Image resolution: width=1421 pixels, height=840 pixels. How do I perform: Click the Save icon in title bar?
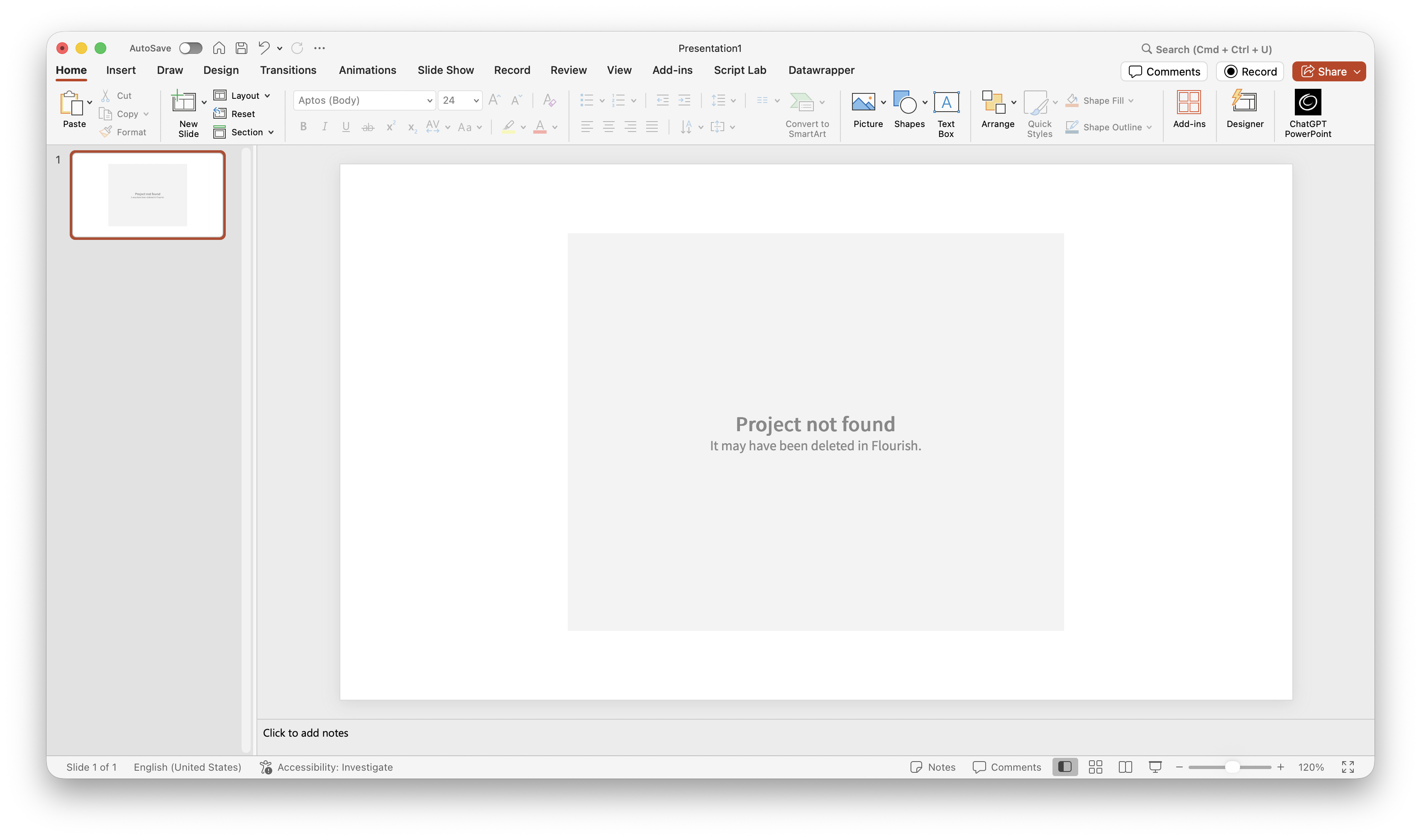click(x=242, y=48)
